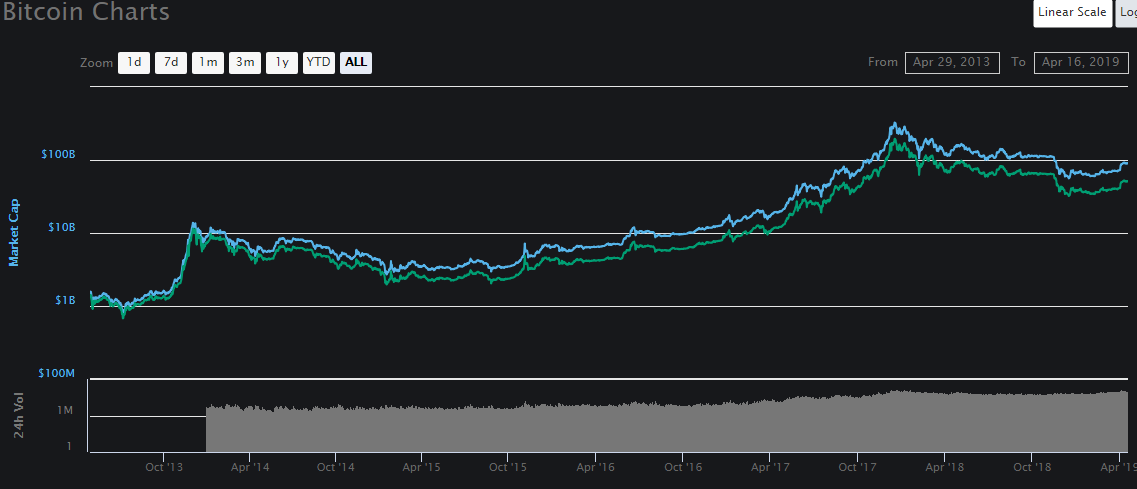Click the 1M volume axis label

click(65, 411)
